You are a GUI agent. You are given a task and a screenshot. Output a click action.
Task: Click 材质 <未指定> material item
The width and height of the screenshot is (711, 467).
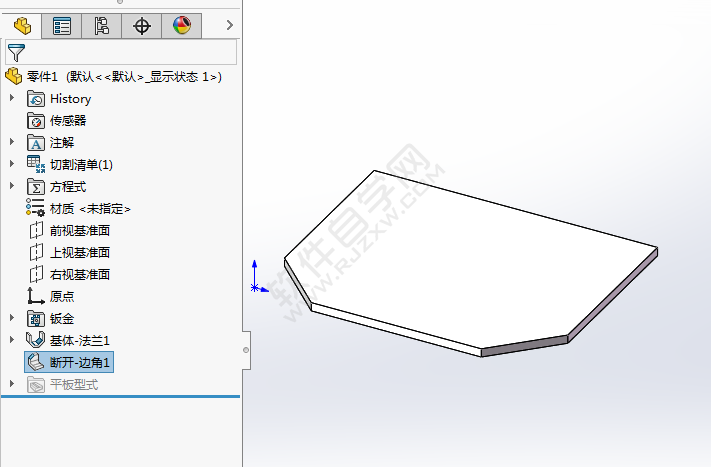tap(90, 208)
